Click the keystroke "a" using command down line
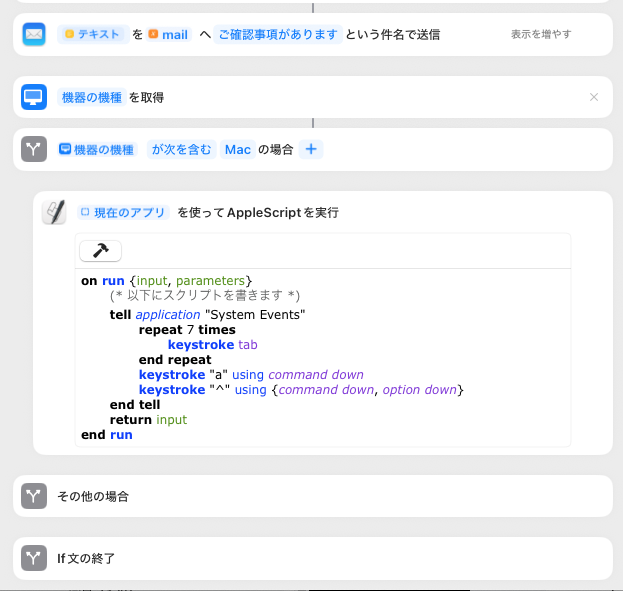The image size is (623, 591). click(x=251, y=374)
